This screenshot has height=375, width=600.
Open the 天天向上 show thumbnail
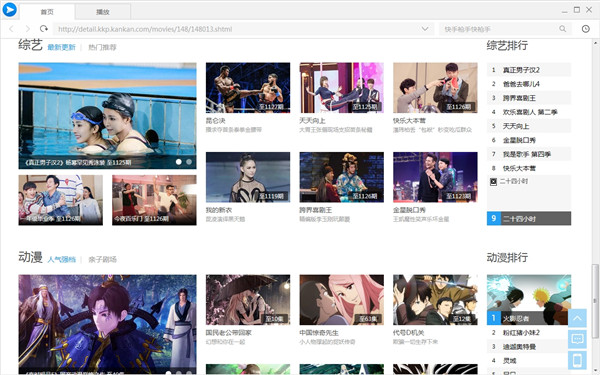point(341,88)
